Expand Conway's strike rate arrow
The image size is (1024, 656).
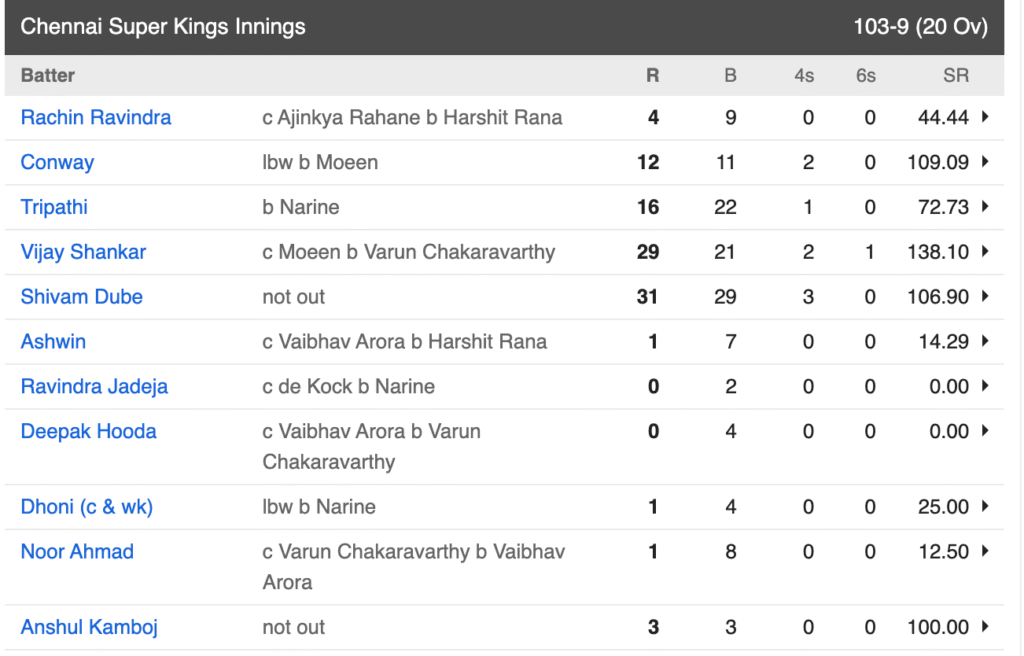(985, 161)
